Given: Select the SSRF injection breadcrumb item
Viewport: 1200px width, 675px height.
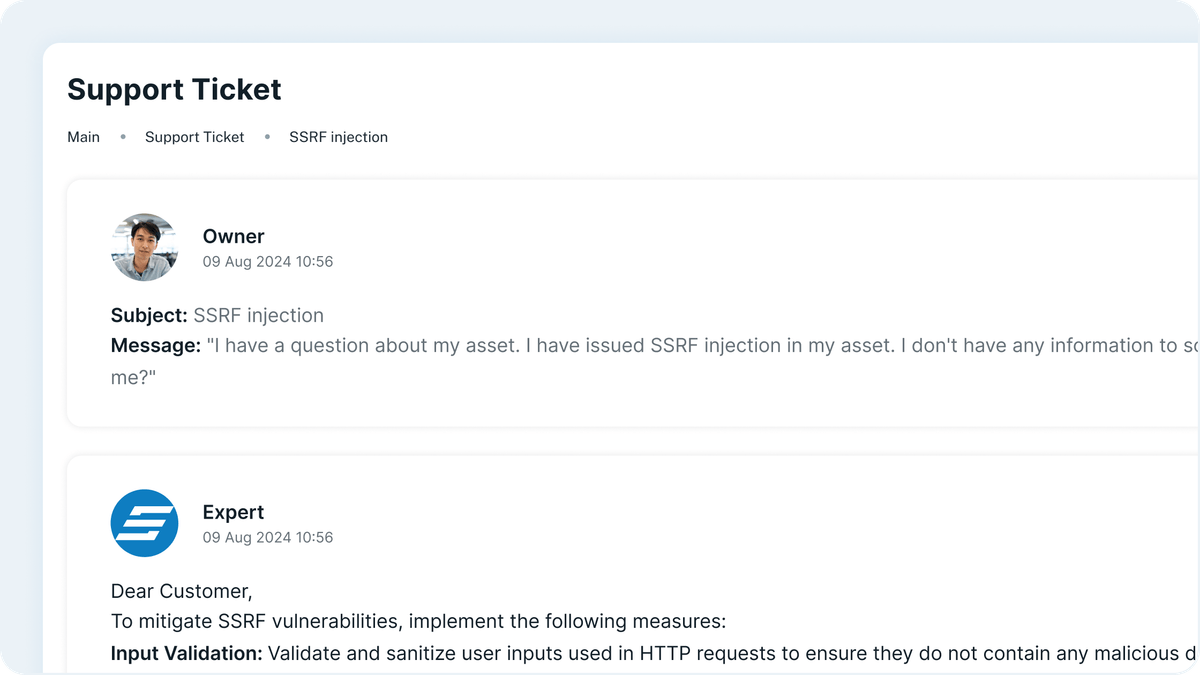Looking at the screenshot, I should (338, 137).
